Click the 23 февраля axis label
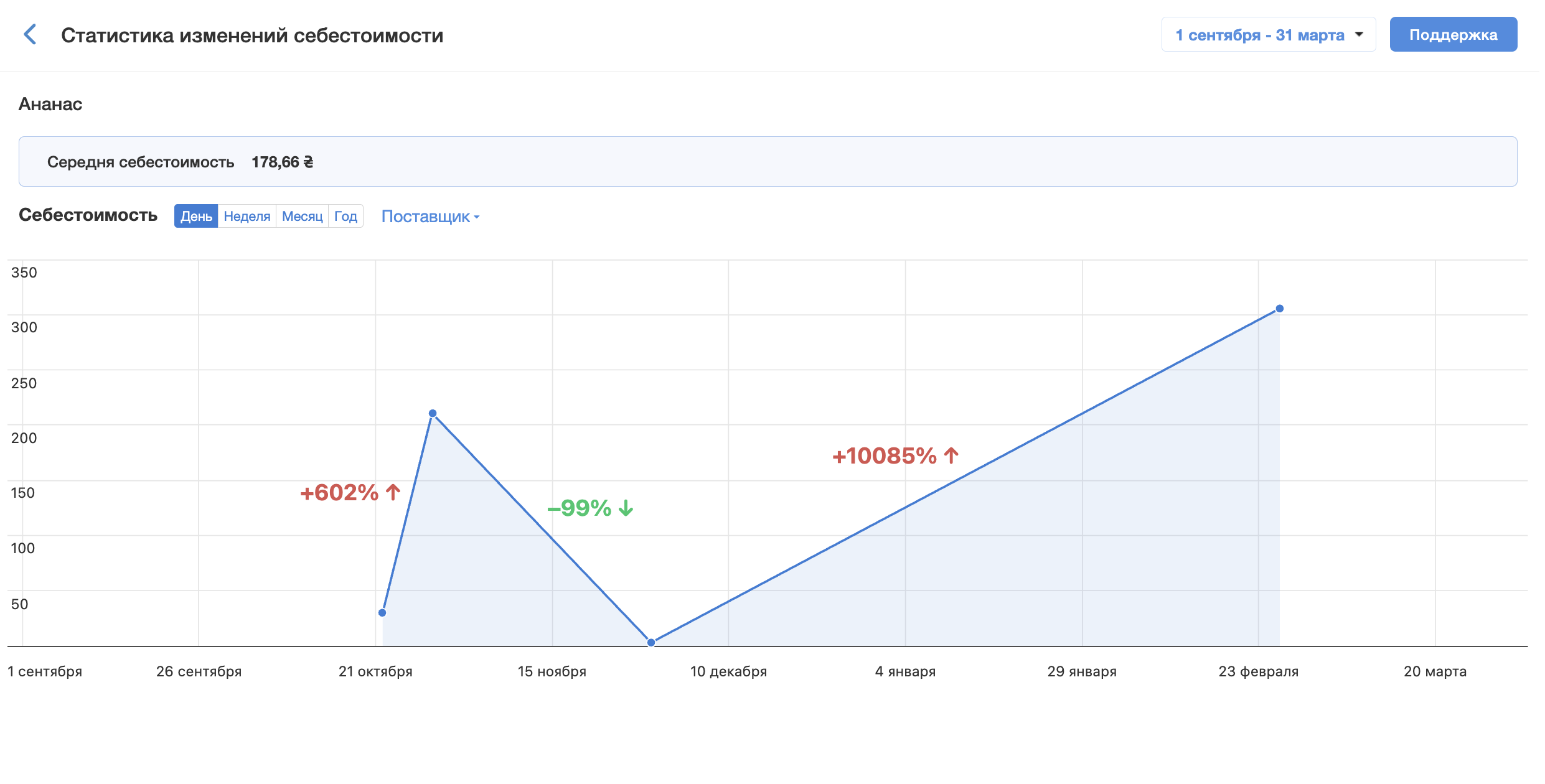This screenshot has width=1545, height=784. tap(1258, 671)
